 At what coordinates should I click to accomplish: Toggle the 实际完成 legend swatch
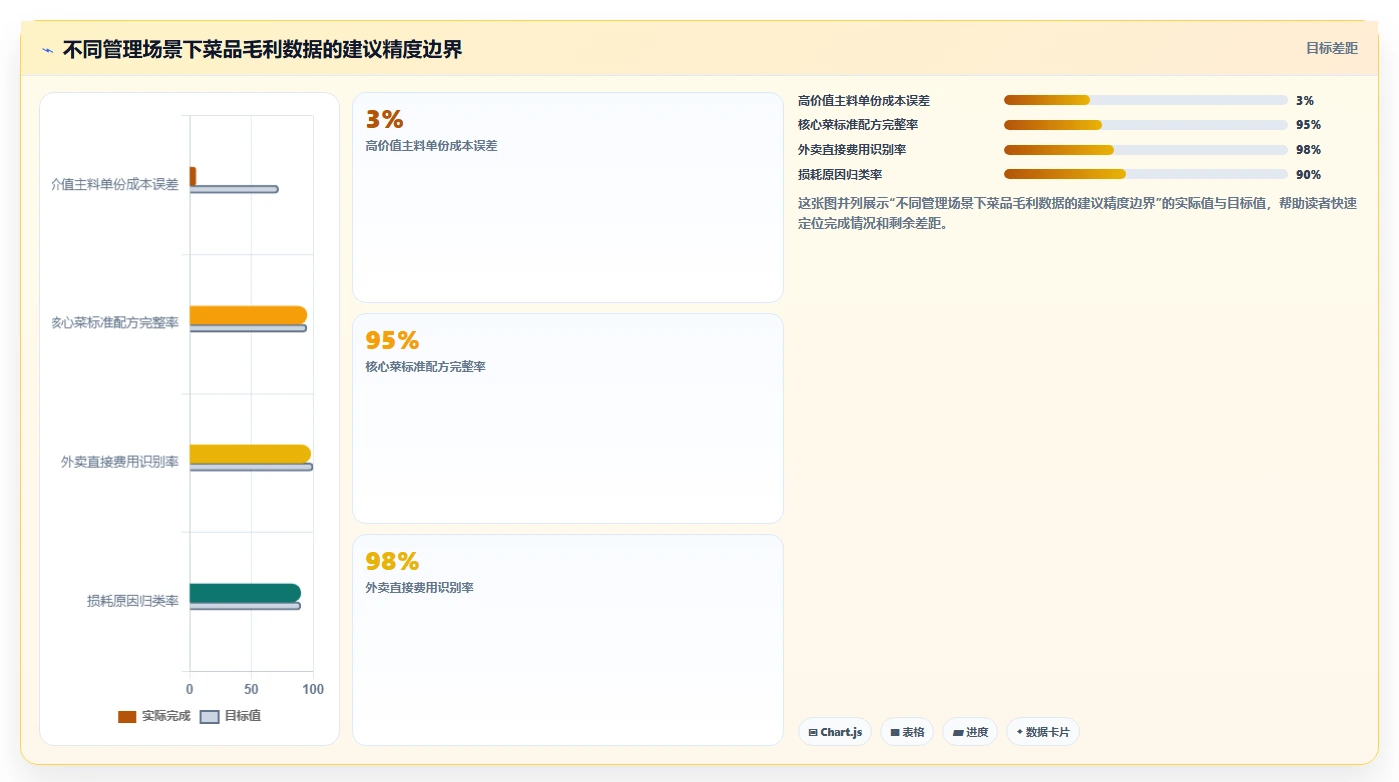coord(127,716)
